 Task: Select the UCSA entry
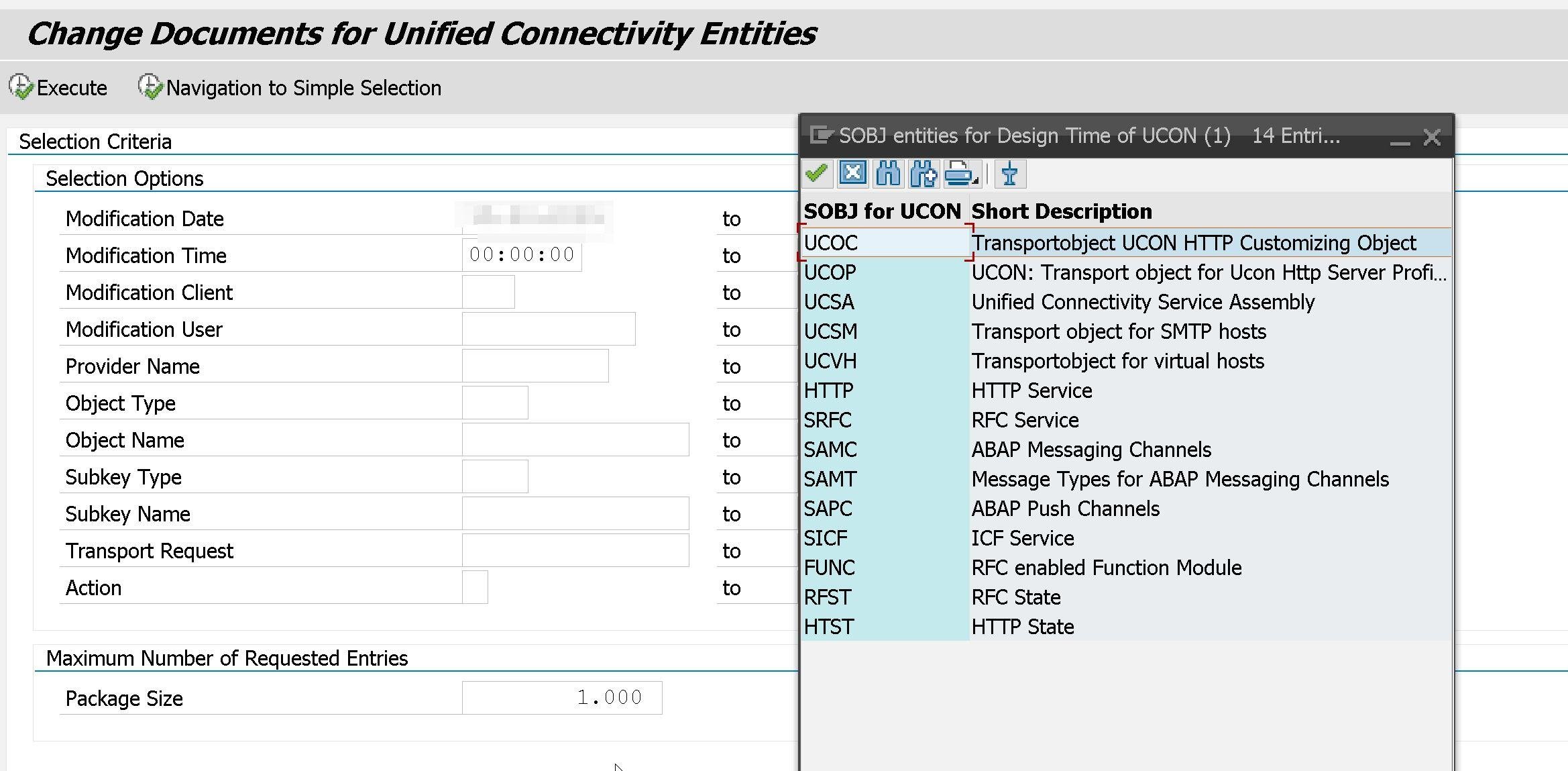coord(885,302)
